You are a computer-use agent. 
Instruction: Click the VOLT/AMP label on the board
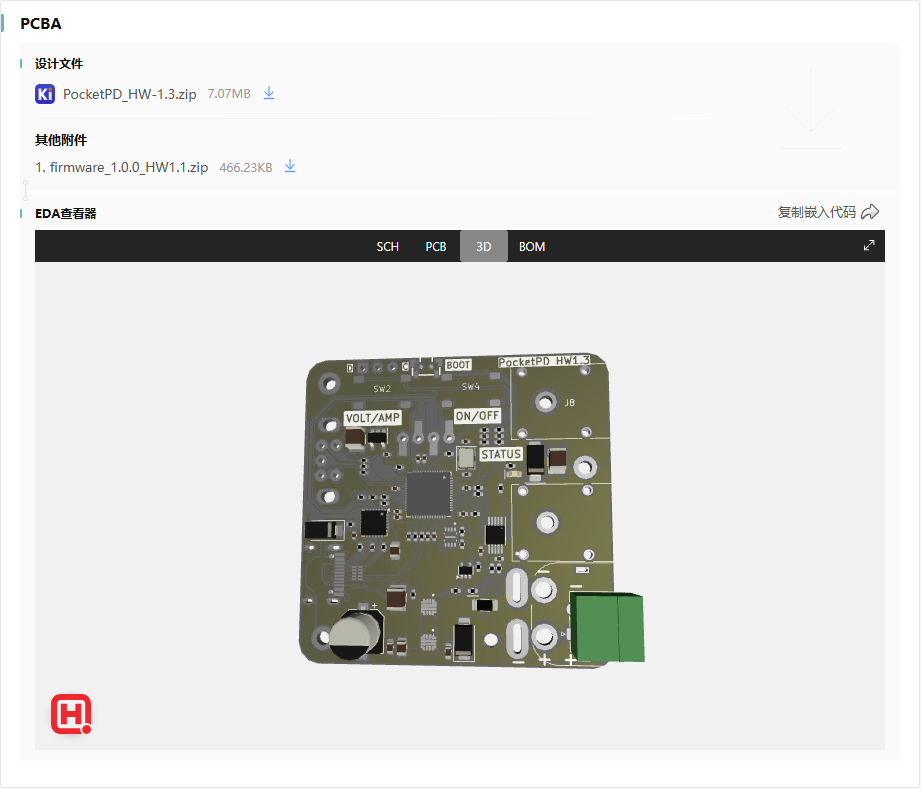click(372, 418)
